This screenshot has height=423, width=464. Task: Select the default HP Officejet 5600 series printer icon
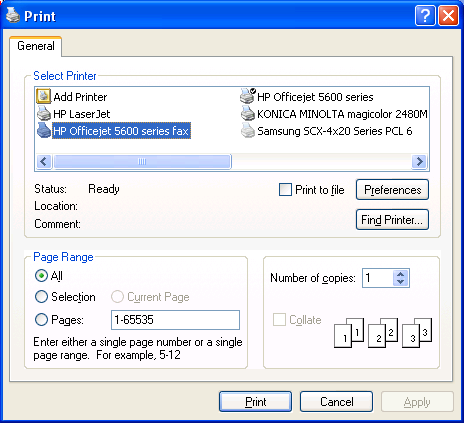248,96
